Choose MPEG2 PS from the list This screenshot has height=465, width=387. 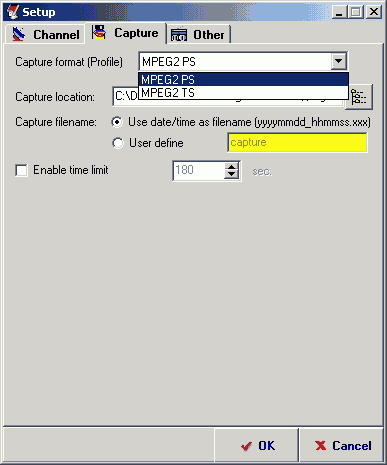point(243,80)
